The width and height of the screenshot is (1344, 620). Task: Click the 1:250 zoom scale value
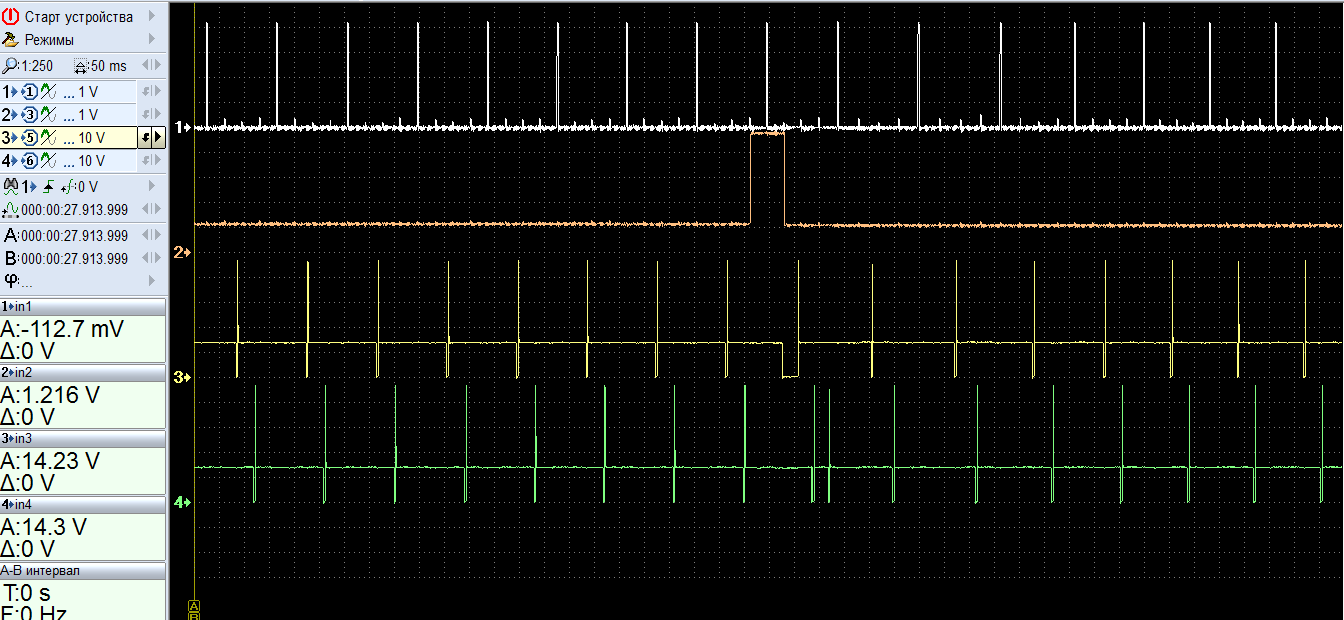click(x=35, y=66)
